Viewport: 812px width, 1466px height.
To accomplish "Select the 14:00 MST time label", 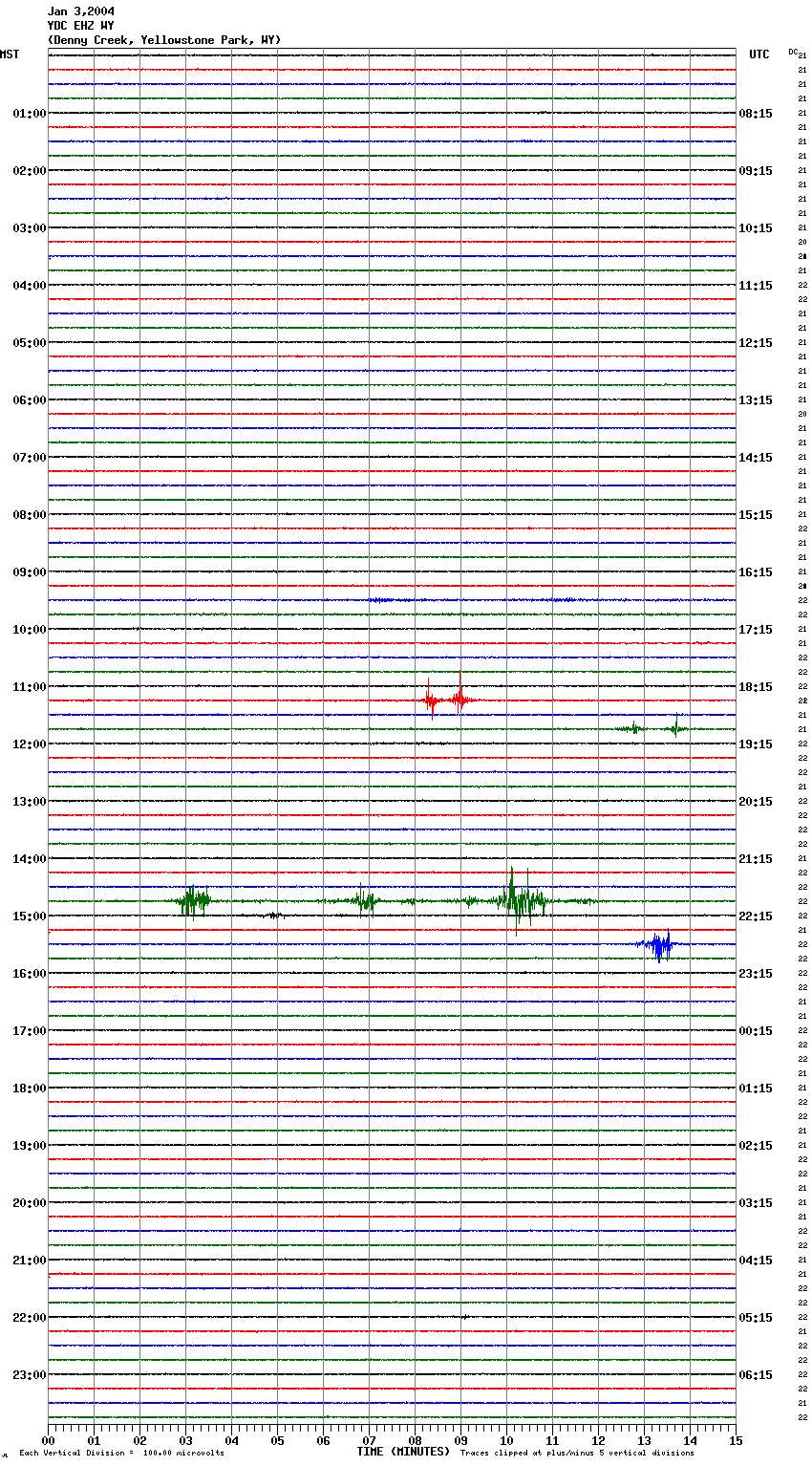I will click(x=29, y=859).
